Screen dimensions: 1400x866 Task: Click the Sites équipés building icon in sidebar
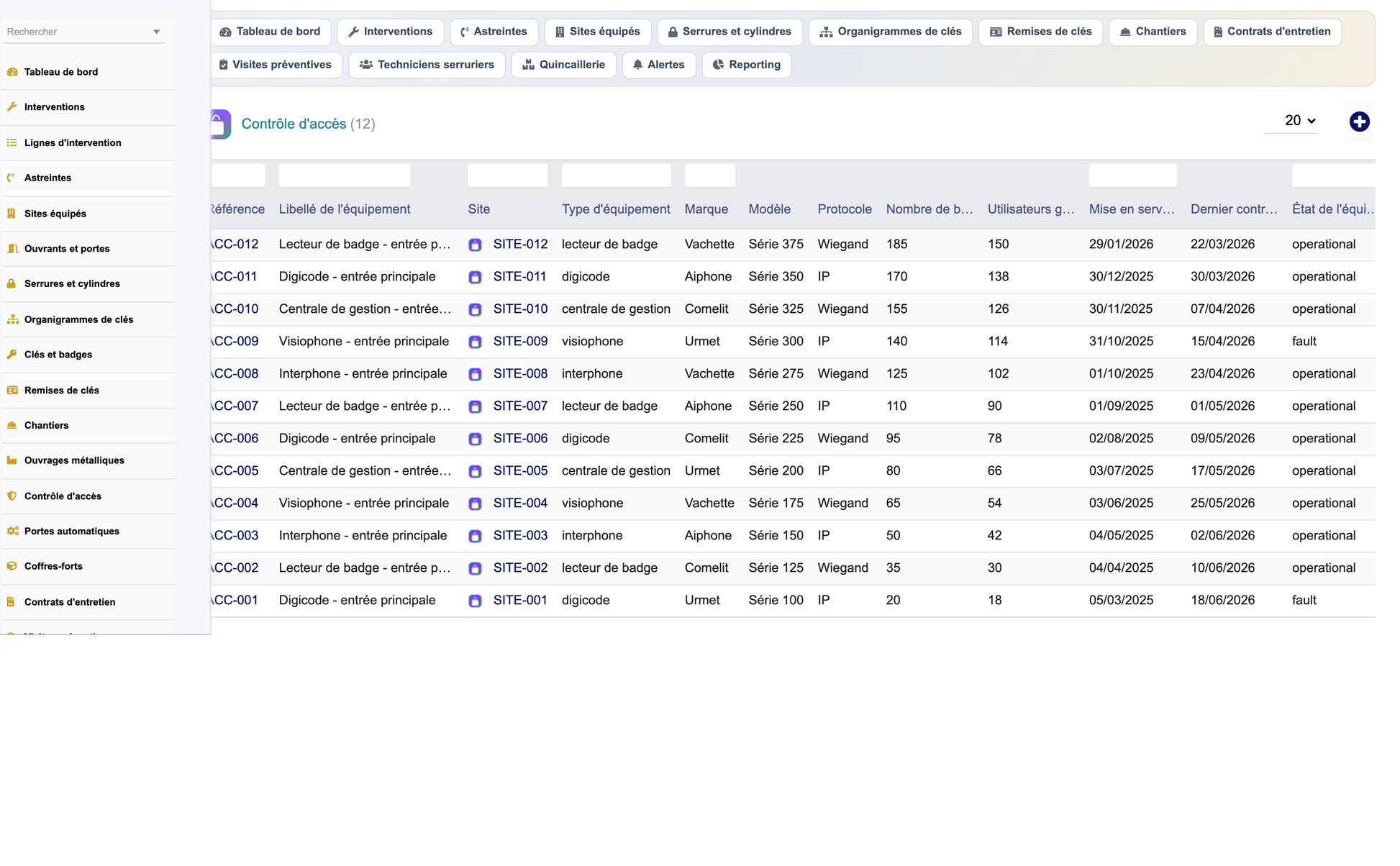12,214
